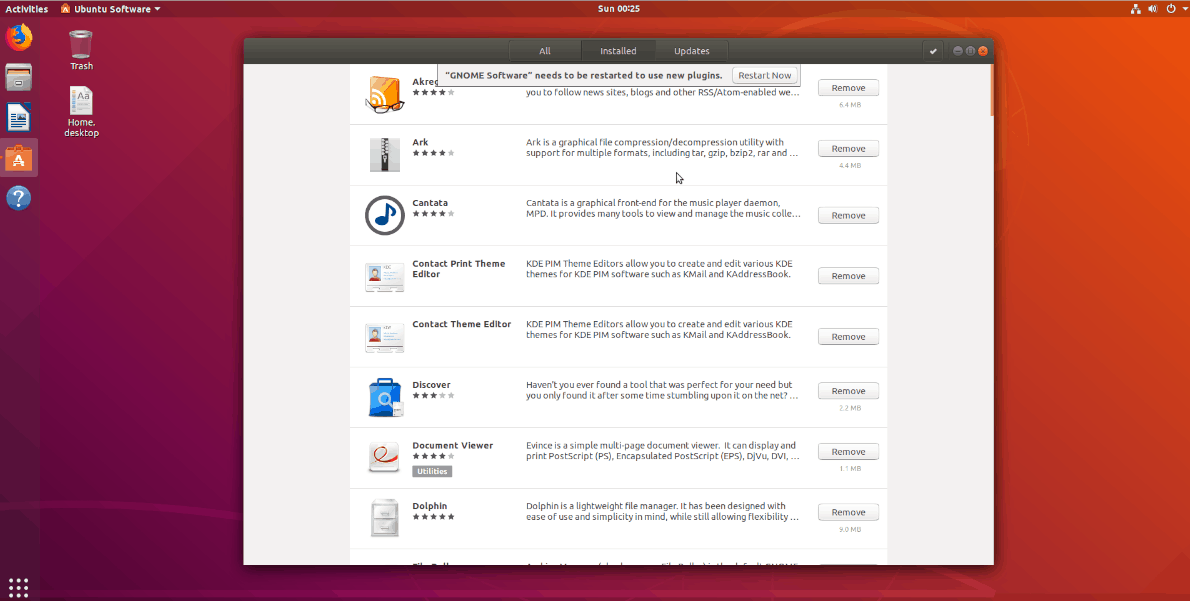The width and height of the screenshot is (1190, 601).
Task: Launch Firefox from the dock
Action: point(19,35)
